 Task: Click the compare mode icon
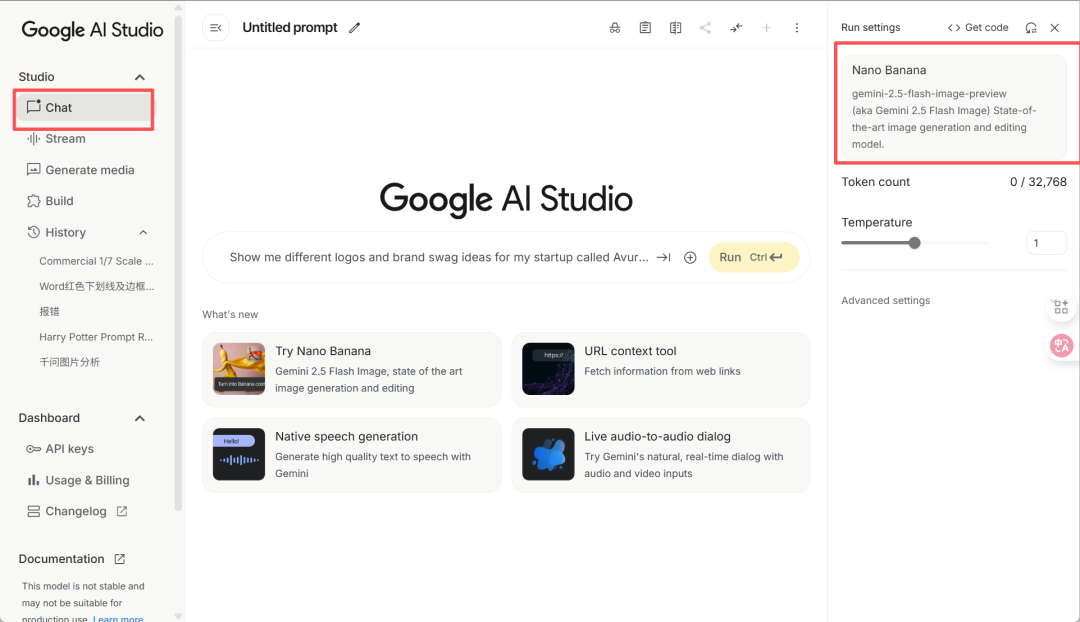pos(676,28)
